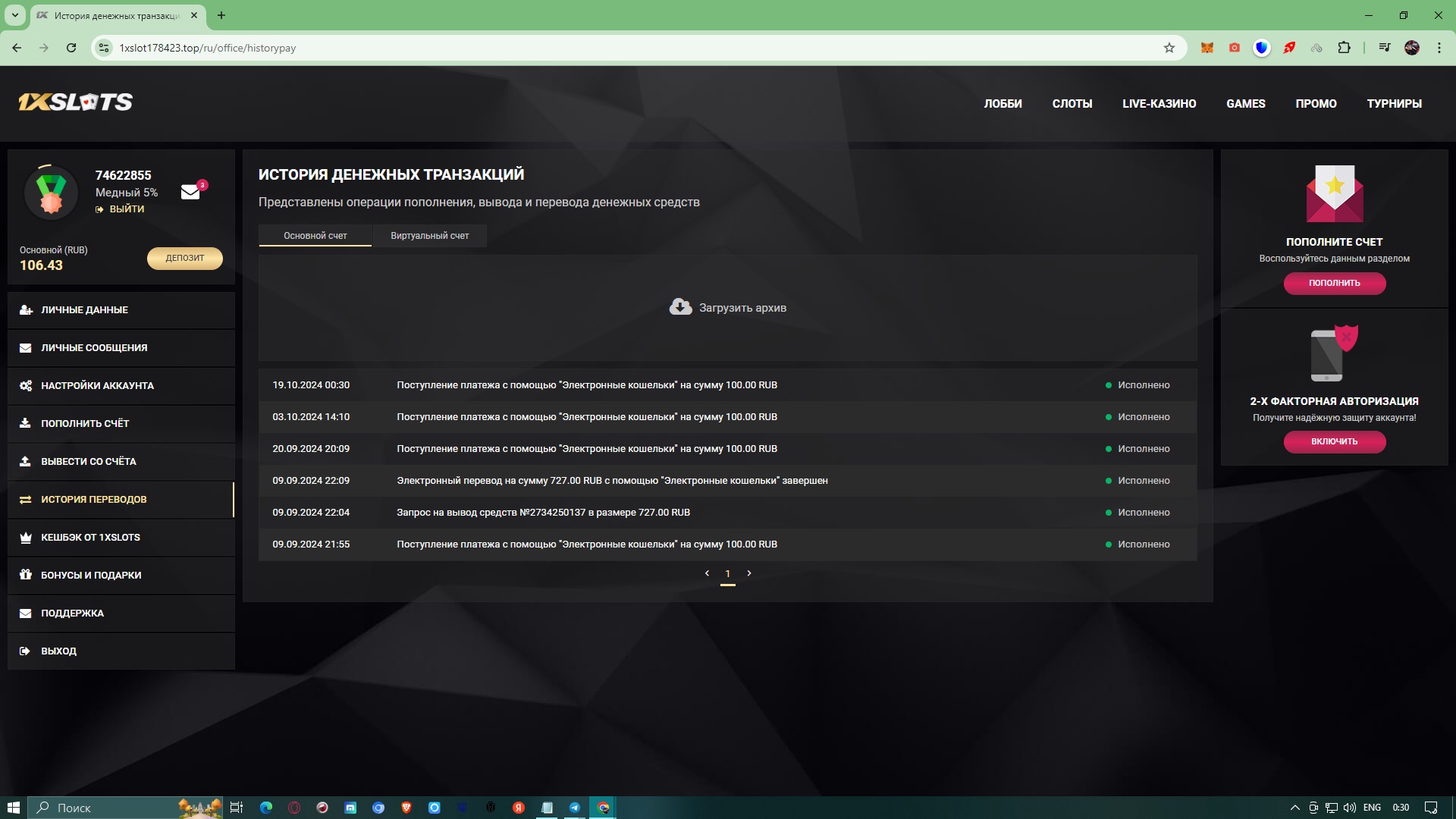
Task: Show hidden system tray icons chevron
Action: [x=1294, y=808]
